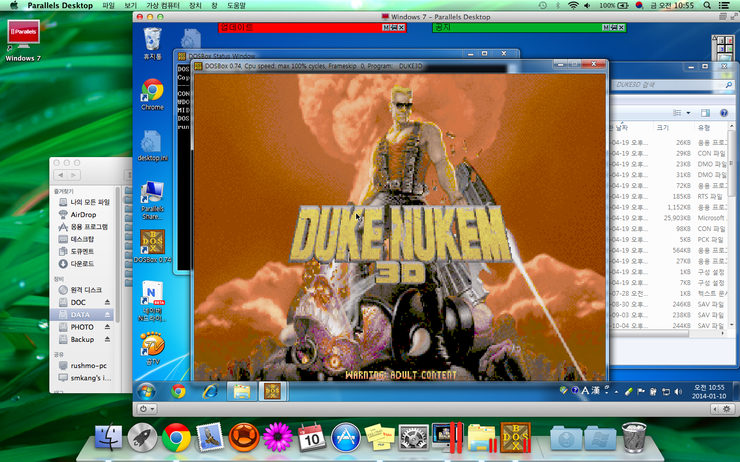Open Spotlight search in the Mac menu bar

[x=707, y=5]
